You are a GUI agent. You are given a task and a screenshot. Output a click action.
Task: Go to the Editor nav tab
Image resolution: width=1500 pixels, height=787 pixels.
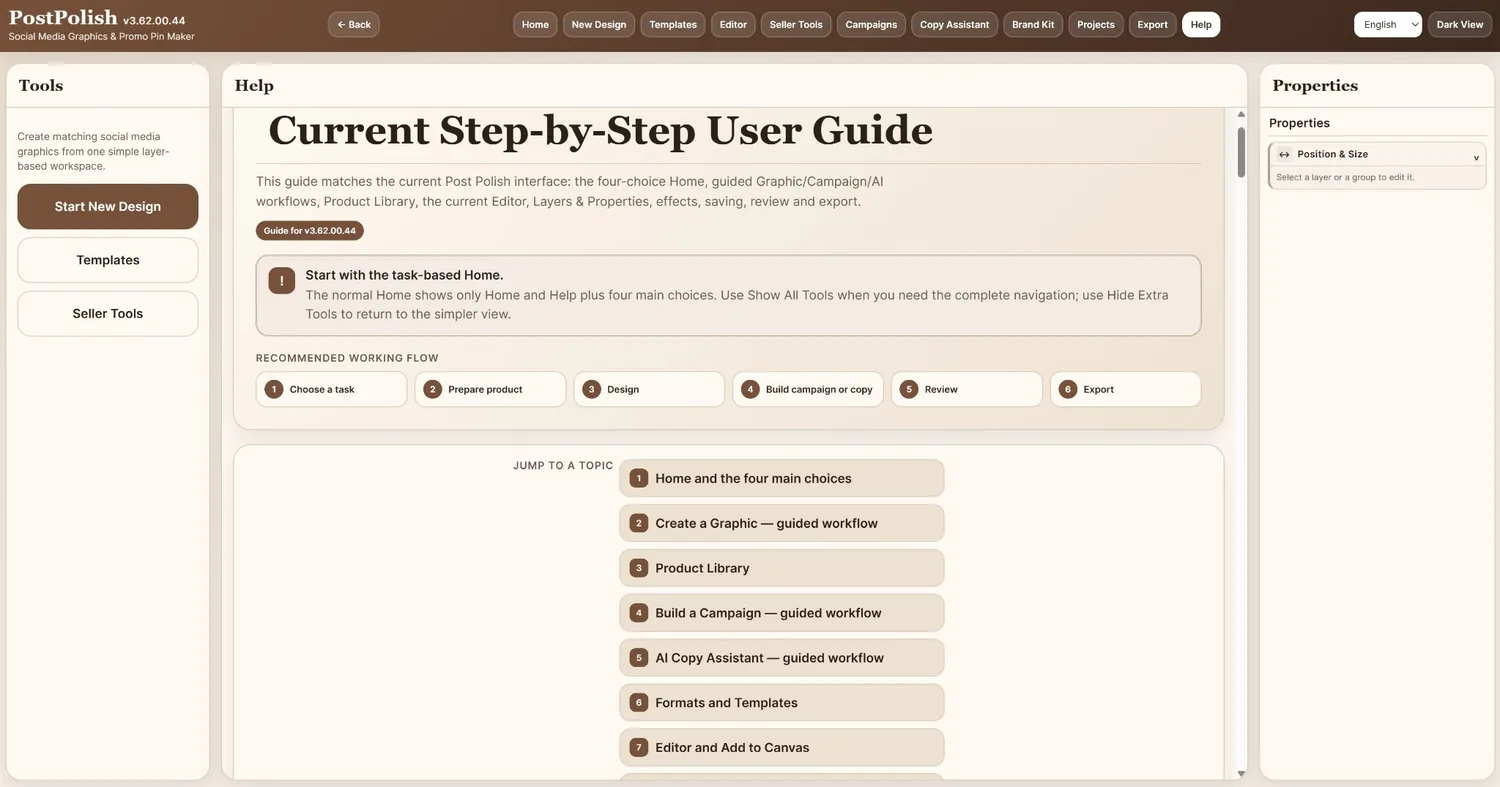point(733,24)
